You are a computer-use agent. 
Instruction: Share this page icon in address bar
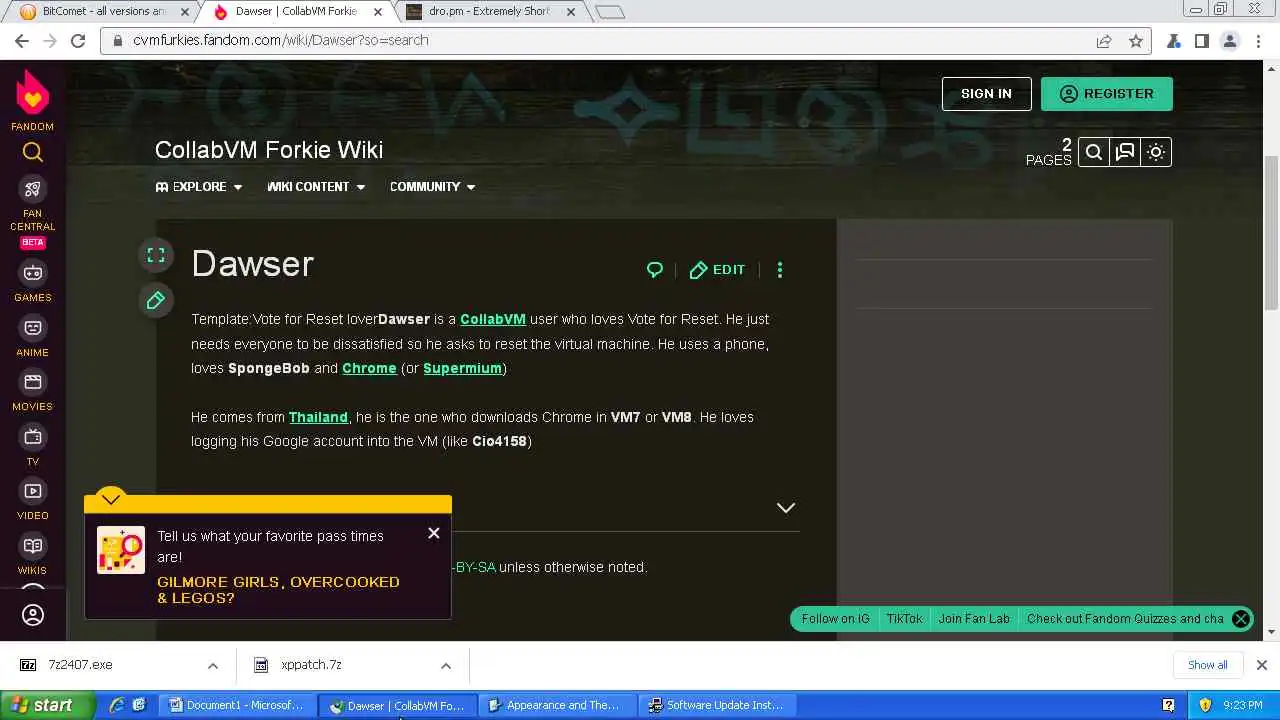(x=1104, y=41)
